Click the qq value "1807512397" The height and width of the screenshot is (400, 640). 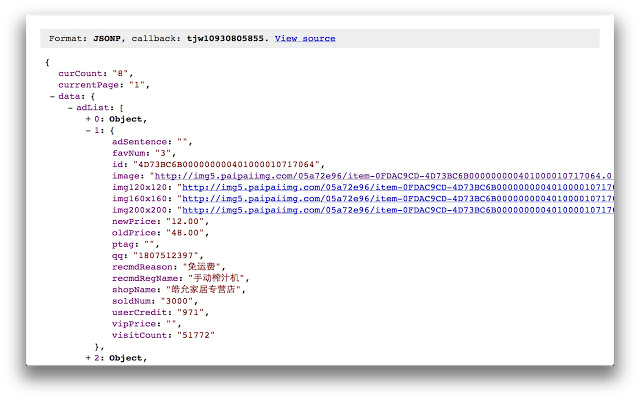click(x=166, y=256)
